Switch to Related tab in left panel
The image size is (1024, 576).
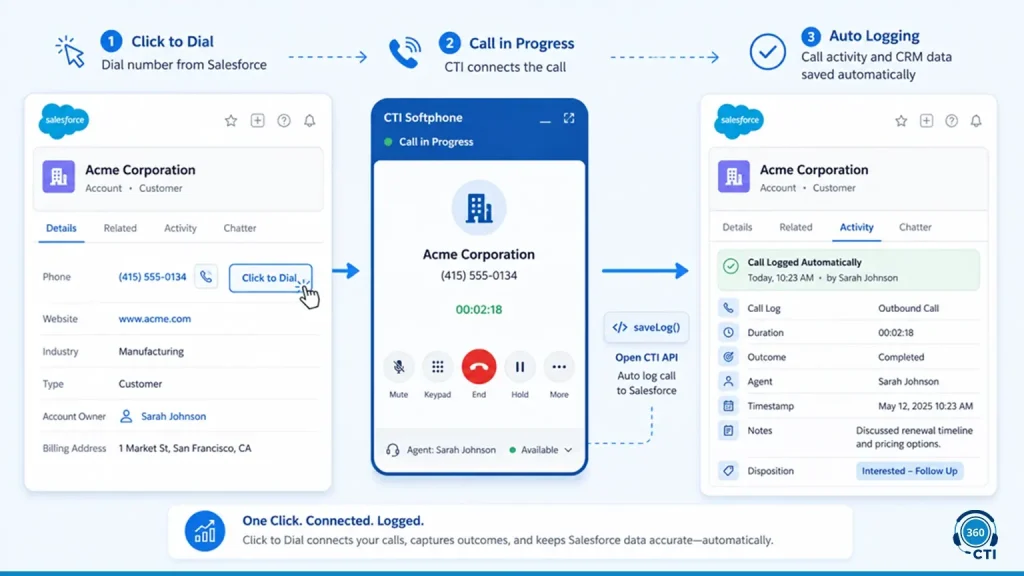120,228
